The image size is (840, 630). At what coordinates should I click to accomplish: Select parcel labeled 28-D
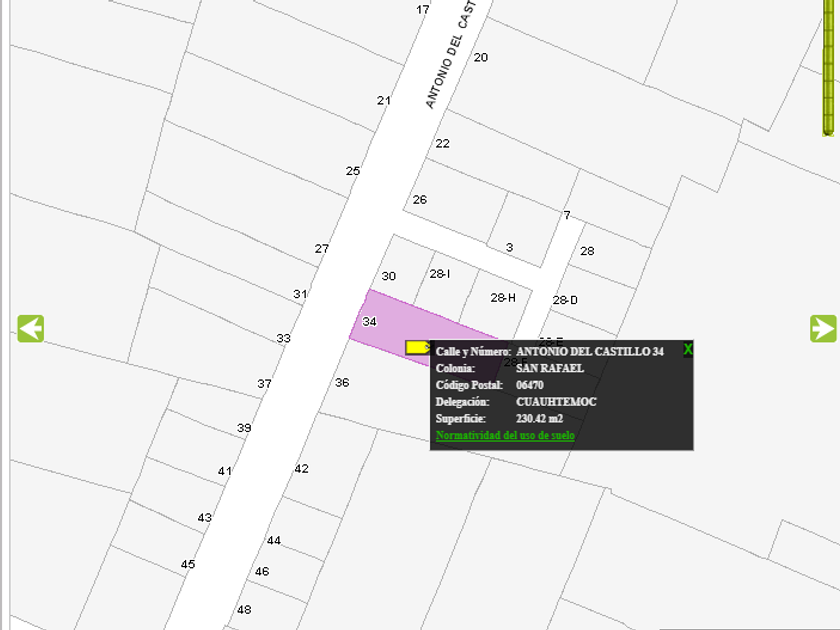point(565,300)
